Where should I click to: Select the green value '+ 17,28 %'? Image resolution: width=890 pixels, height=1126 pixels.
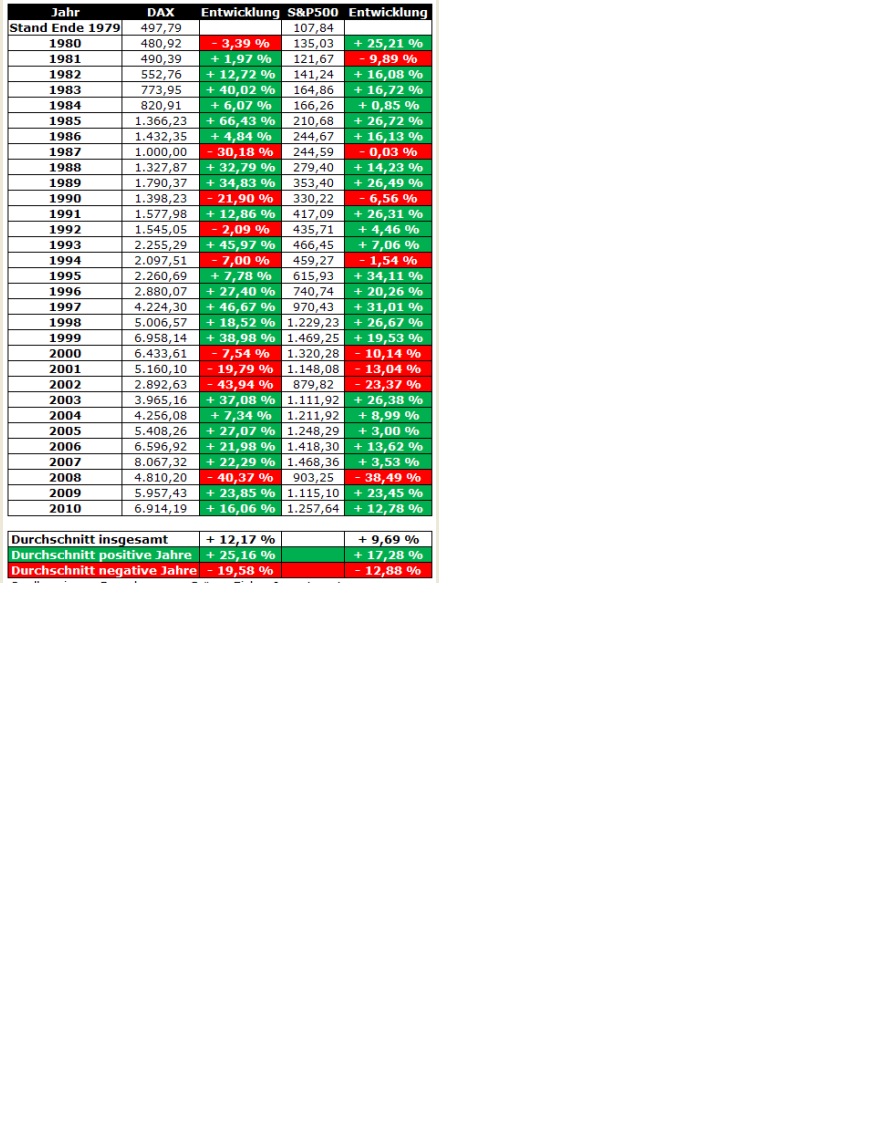388,555
